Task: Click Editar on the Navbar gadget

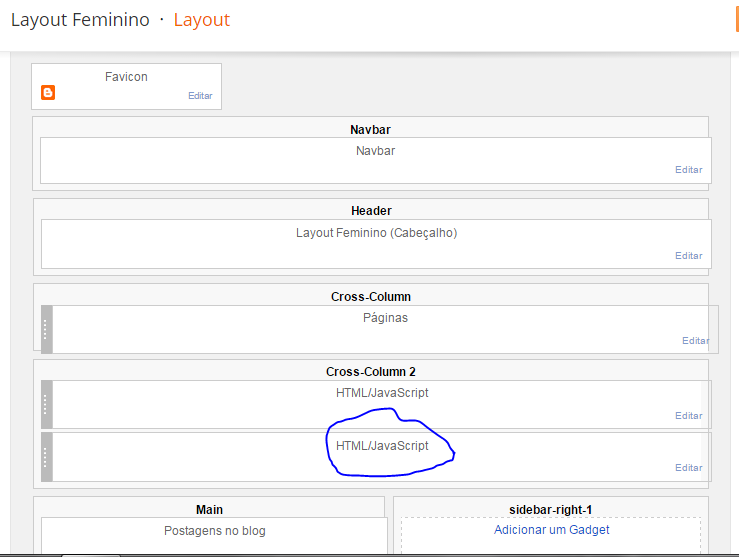Action: (x=689, y=170)
